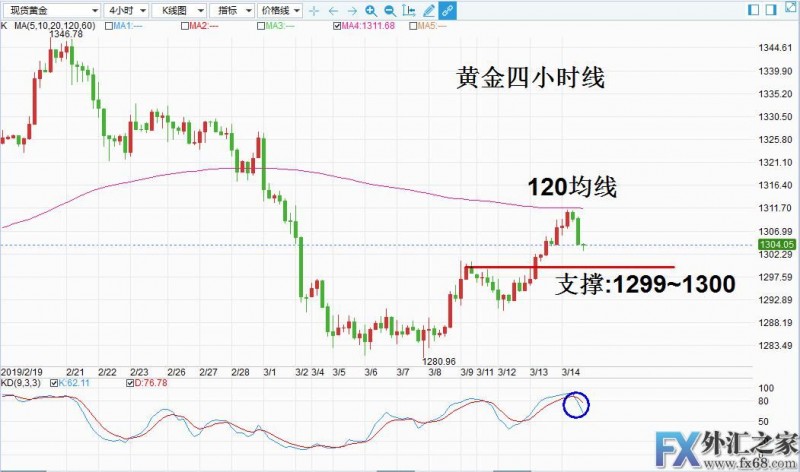Image resolution: width=800 pixels, height=472 pixels.
Task: Open the 指标 indicators dropdown
Action: [232, 10]
